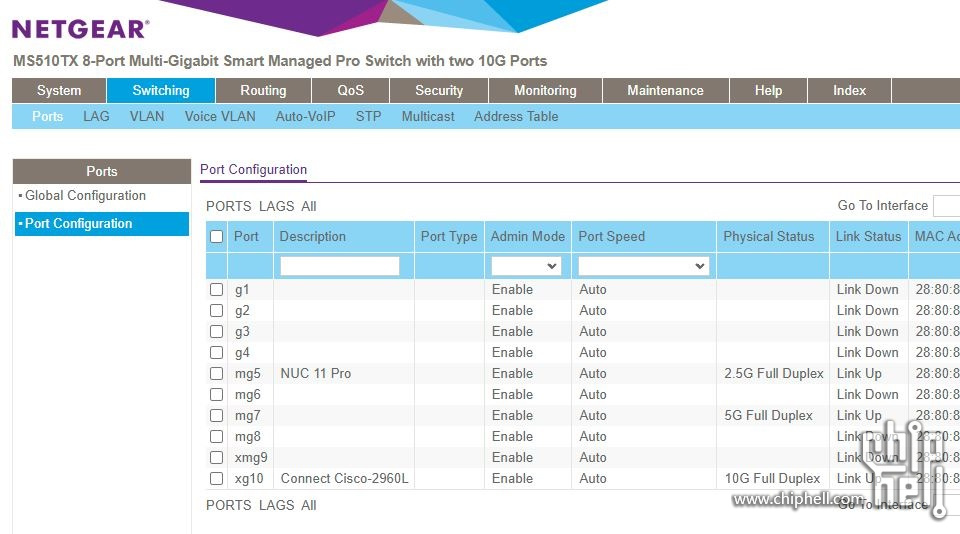Open the Security tab
This screenshot has height=534, width=960.
(439, 90)
